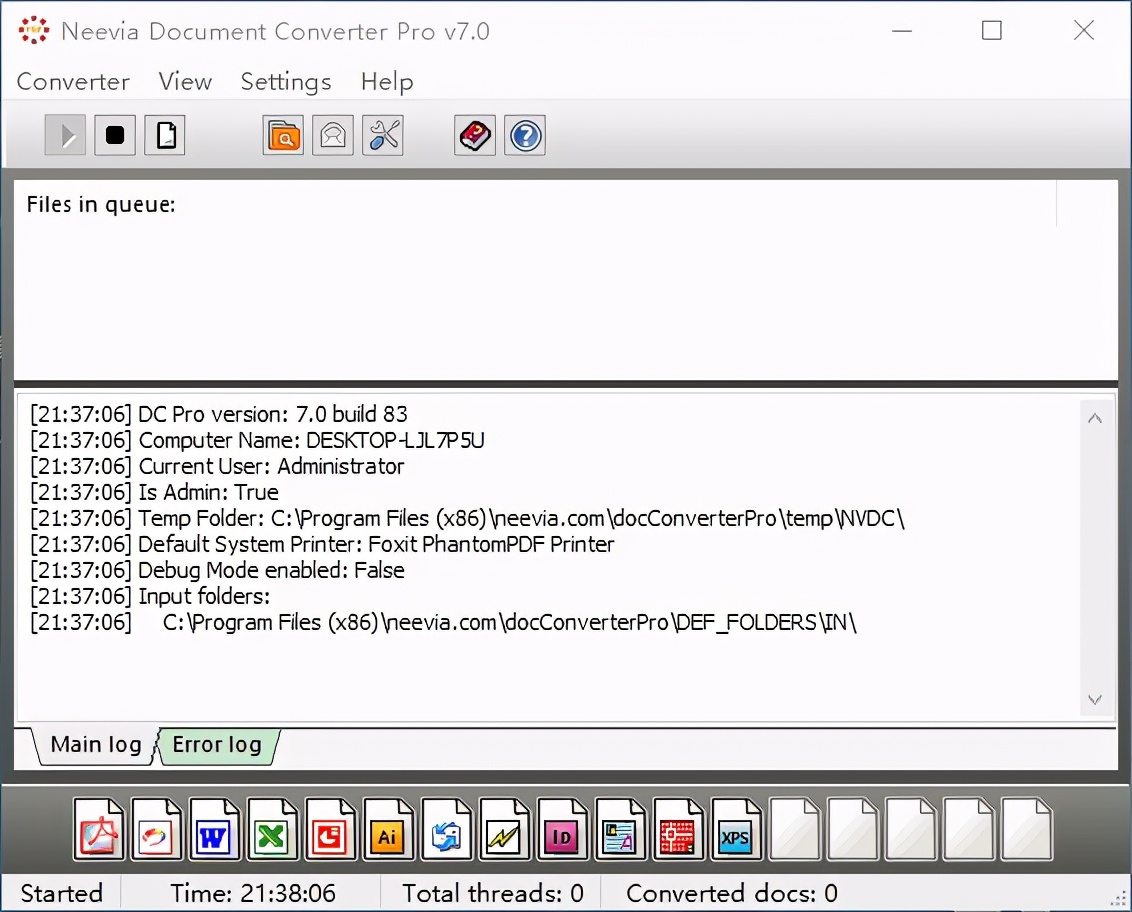Screen dimensions: 1132x912
Task: Click the 'Time: 21:38:06' status entry
Action: [x=253, y=893]
